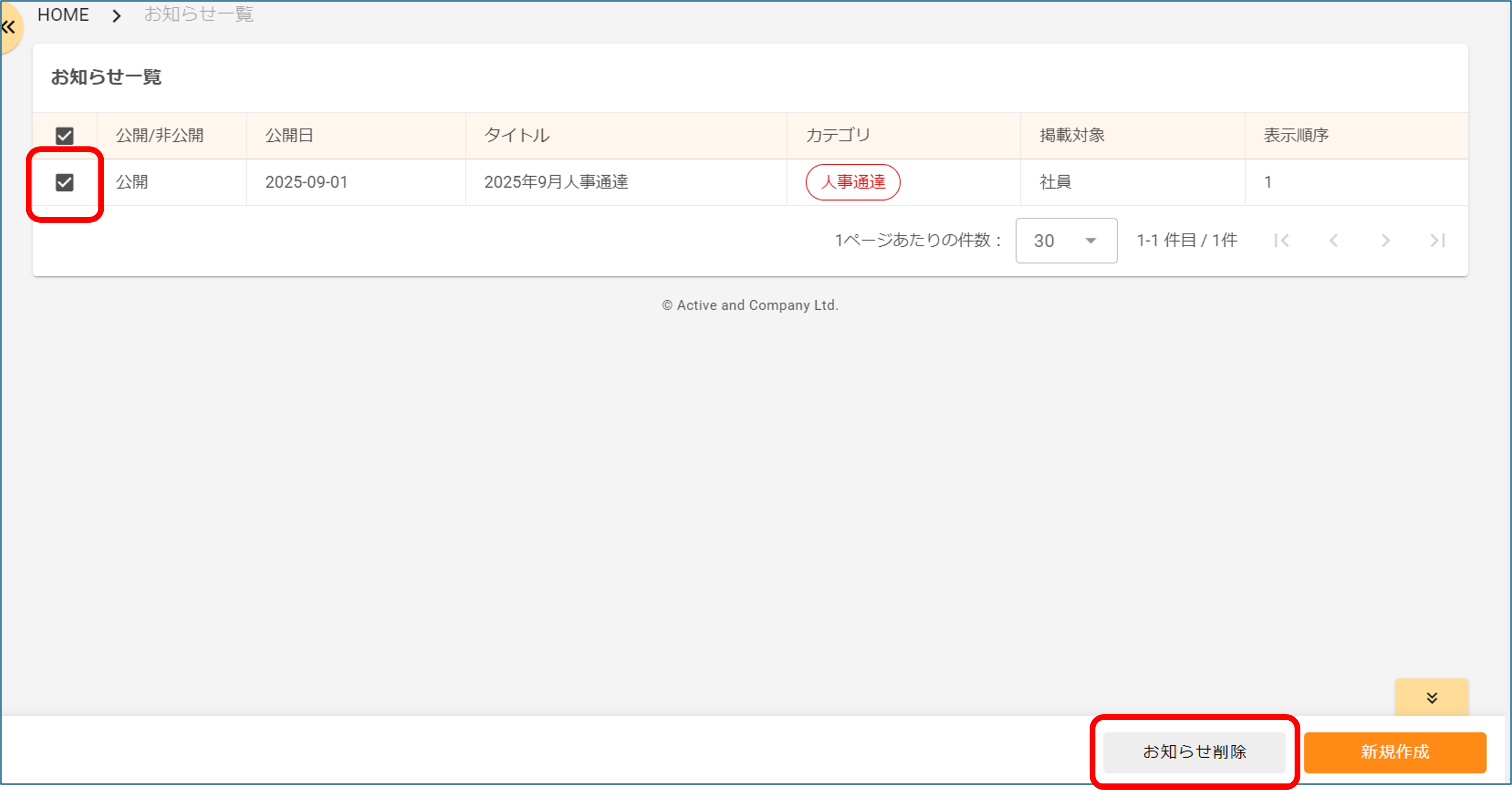Image resolution: width=1512 pixels, height=790 pixels.
Task: Click yellow double-down chevron footer toggle
Action: point(1432,698)
